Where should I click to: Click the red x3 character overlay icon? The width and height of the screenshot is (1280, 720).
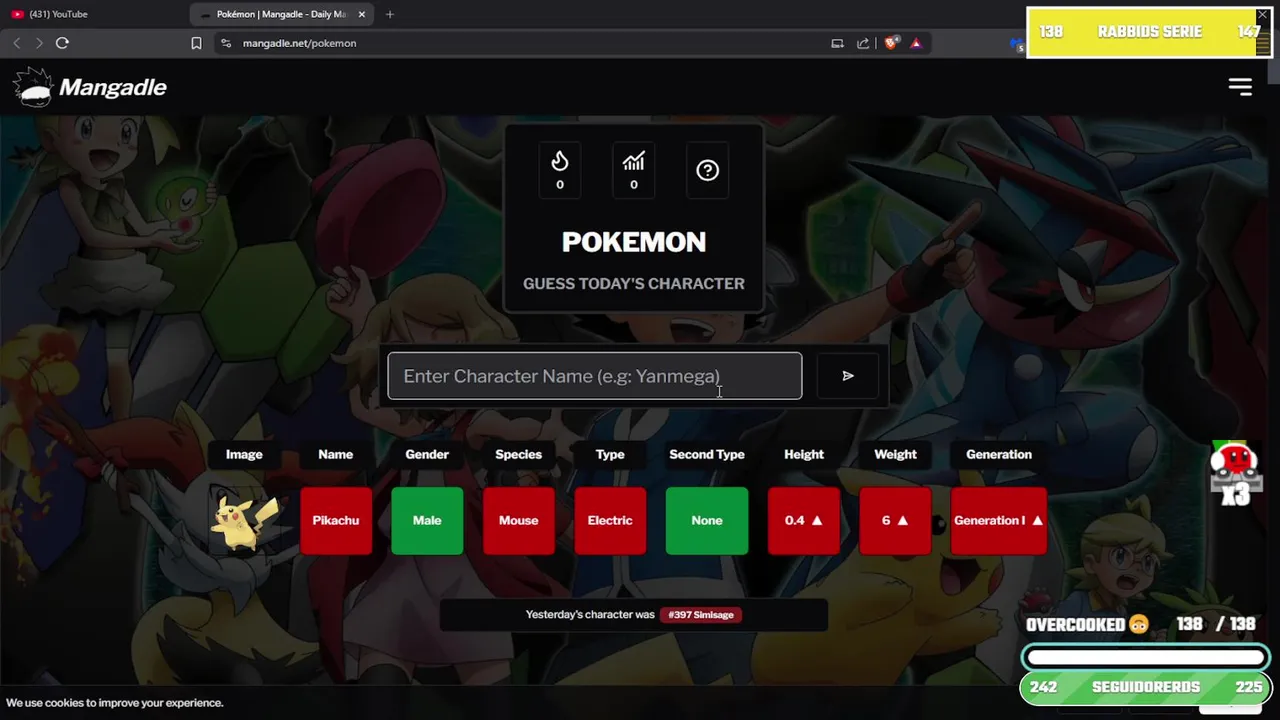point(1235,473)
